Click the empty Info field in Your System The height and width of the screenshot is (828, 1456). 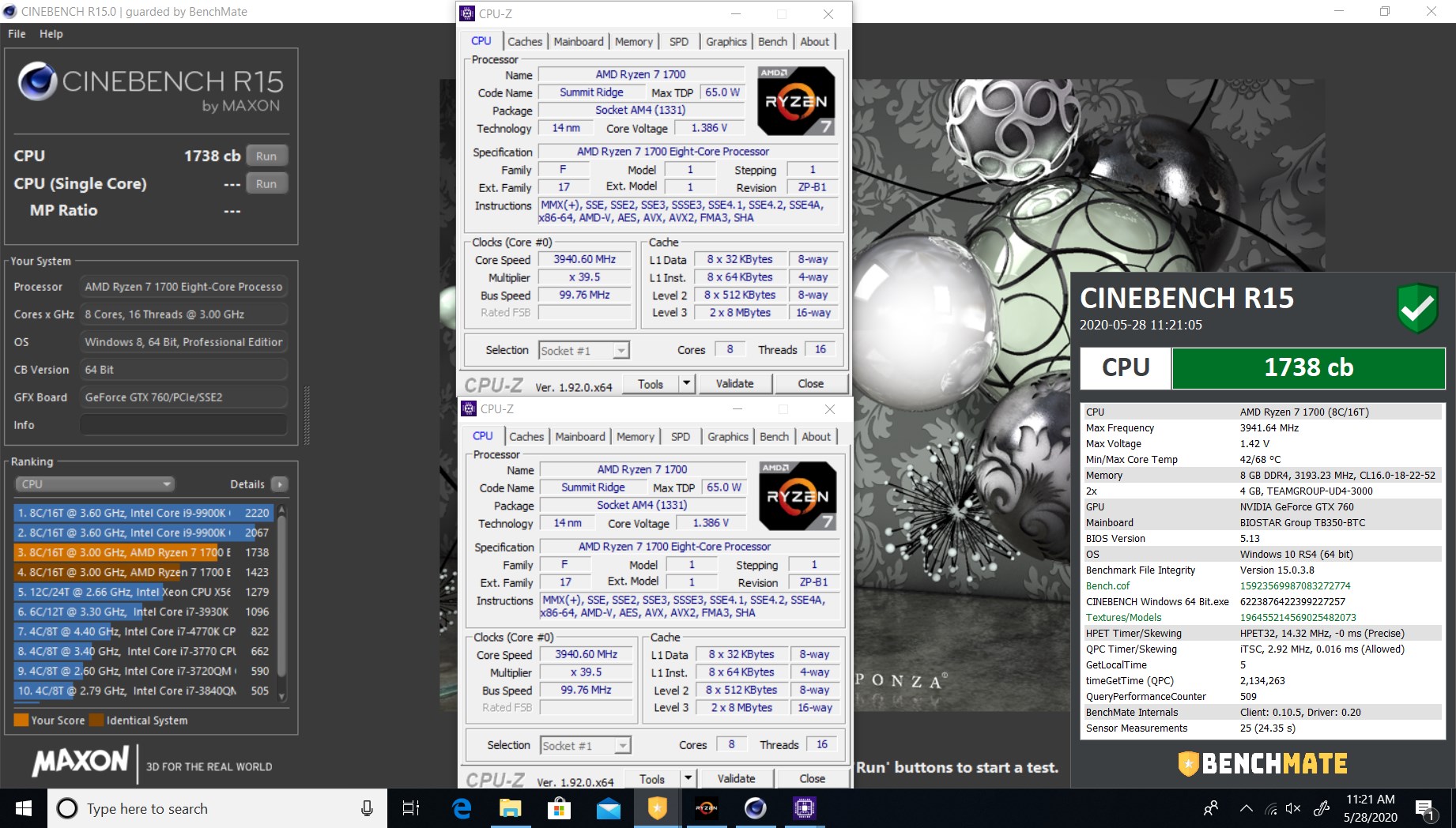tap(183, 424)
